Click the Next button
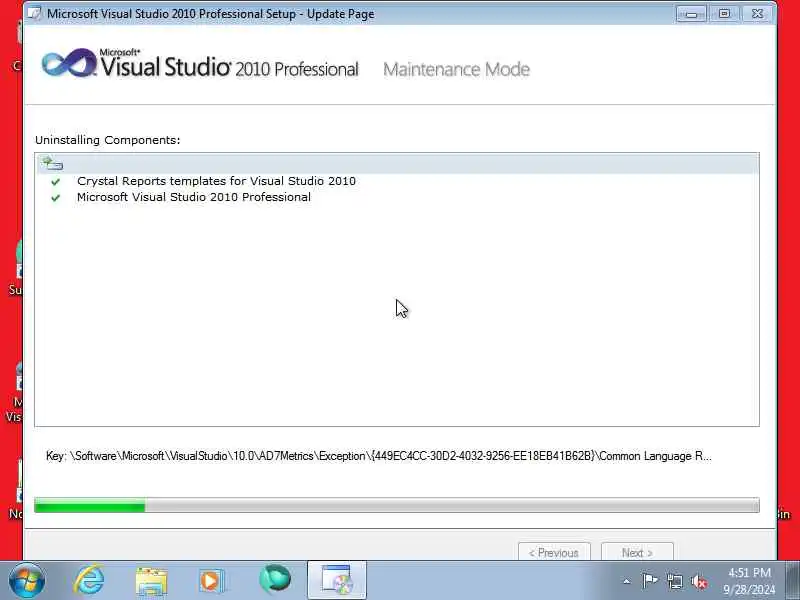 click(637, 552)
